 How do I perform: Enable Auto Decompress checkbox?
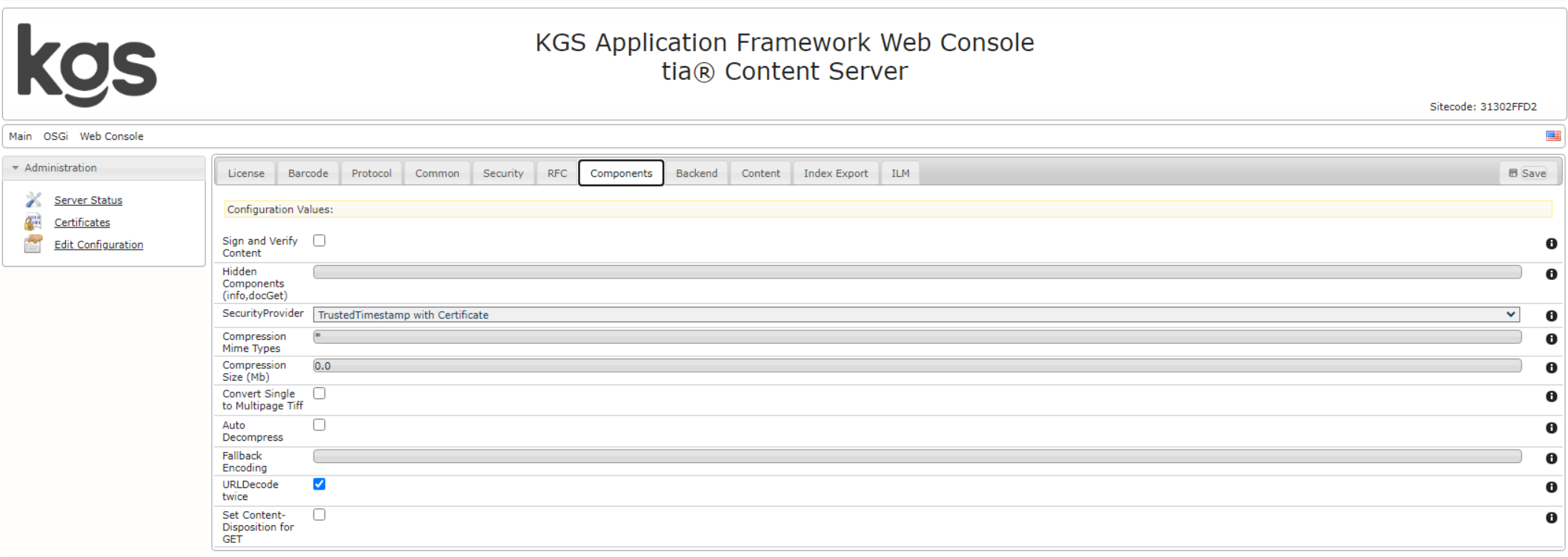(x=319, y=424)
